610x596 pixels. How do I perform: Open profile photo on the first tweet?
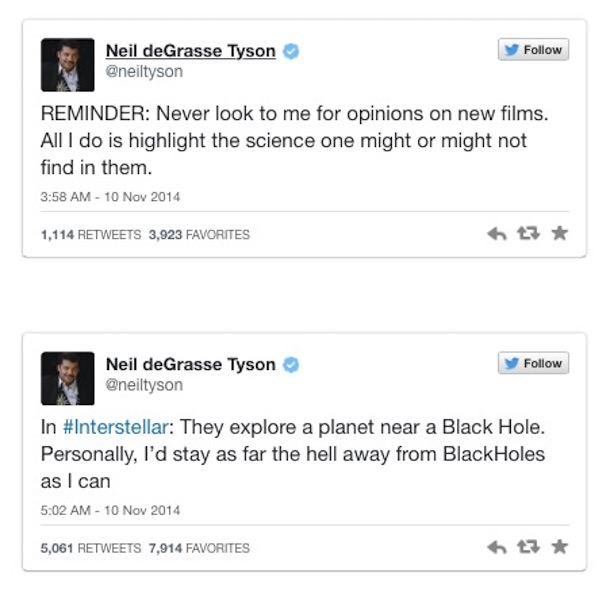[68, 64]
